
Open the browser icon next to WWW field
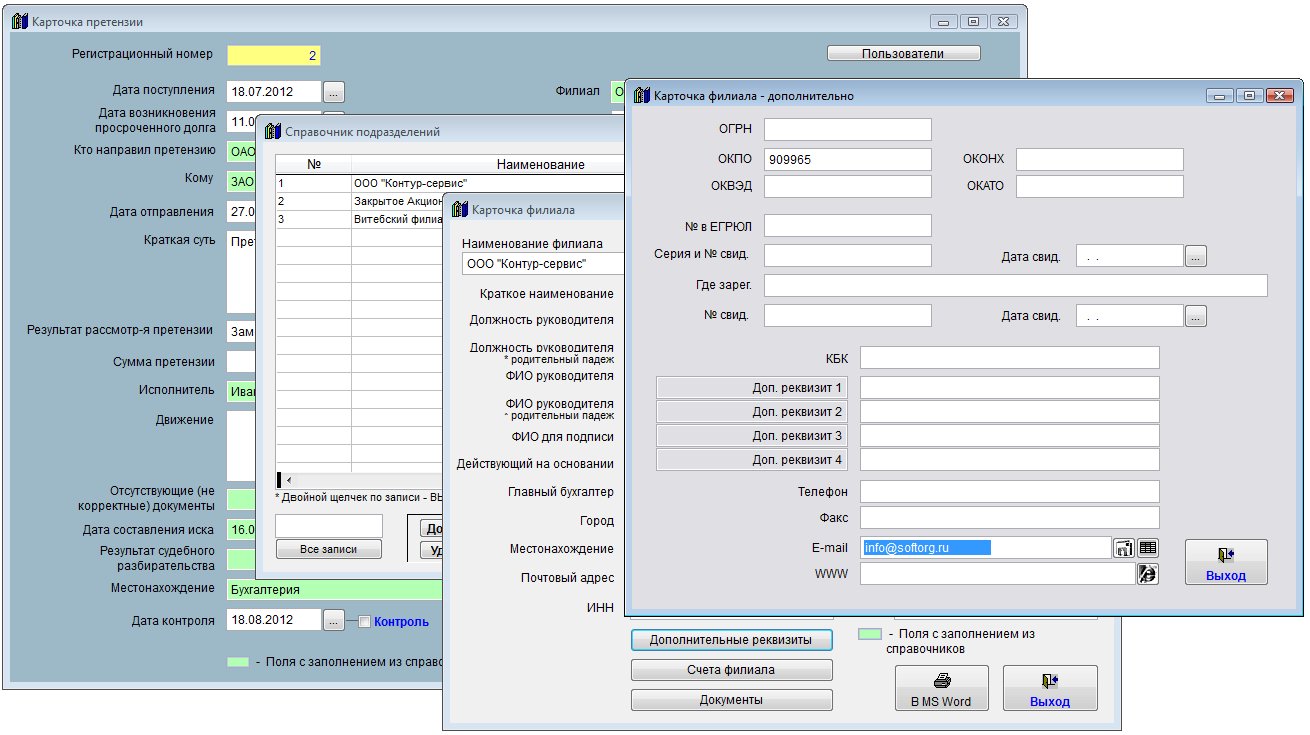pyautogui.click(x=1147, y=574)
